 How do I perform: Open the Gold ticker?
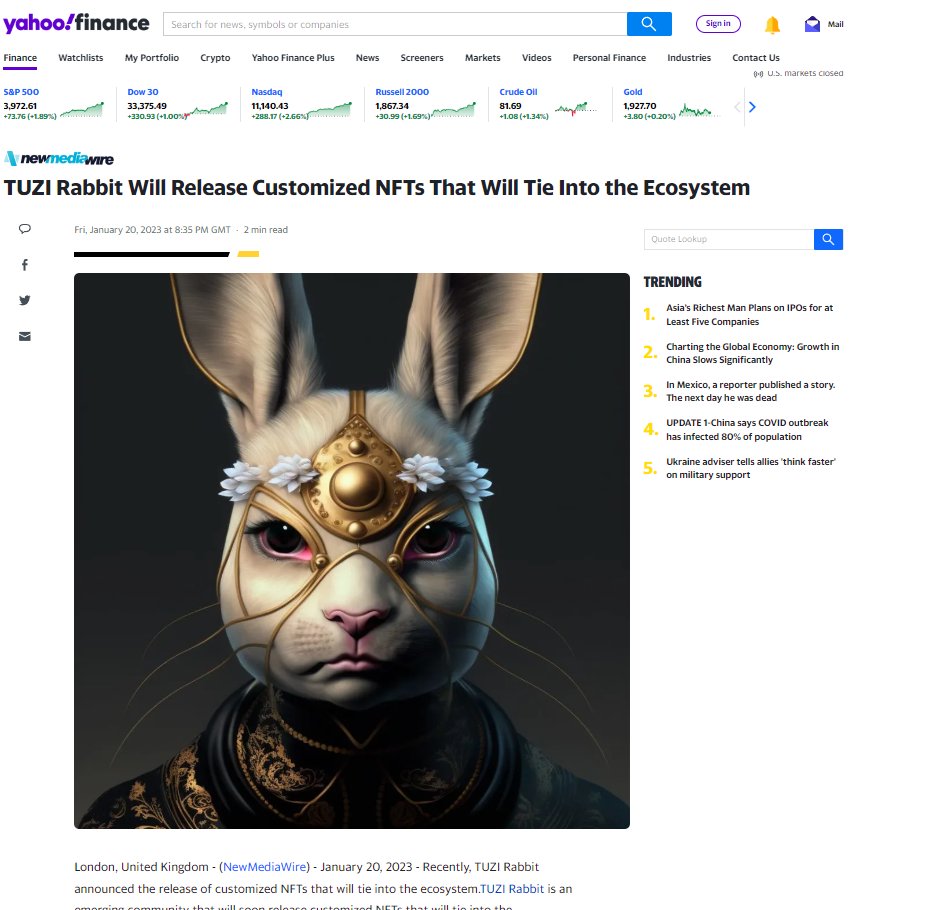[633, 92]
